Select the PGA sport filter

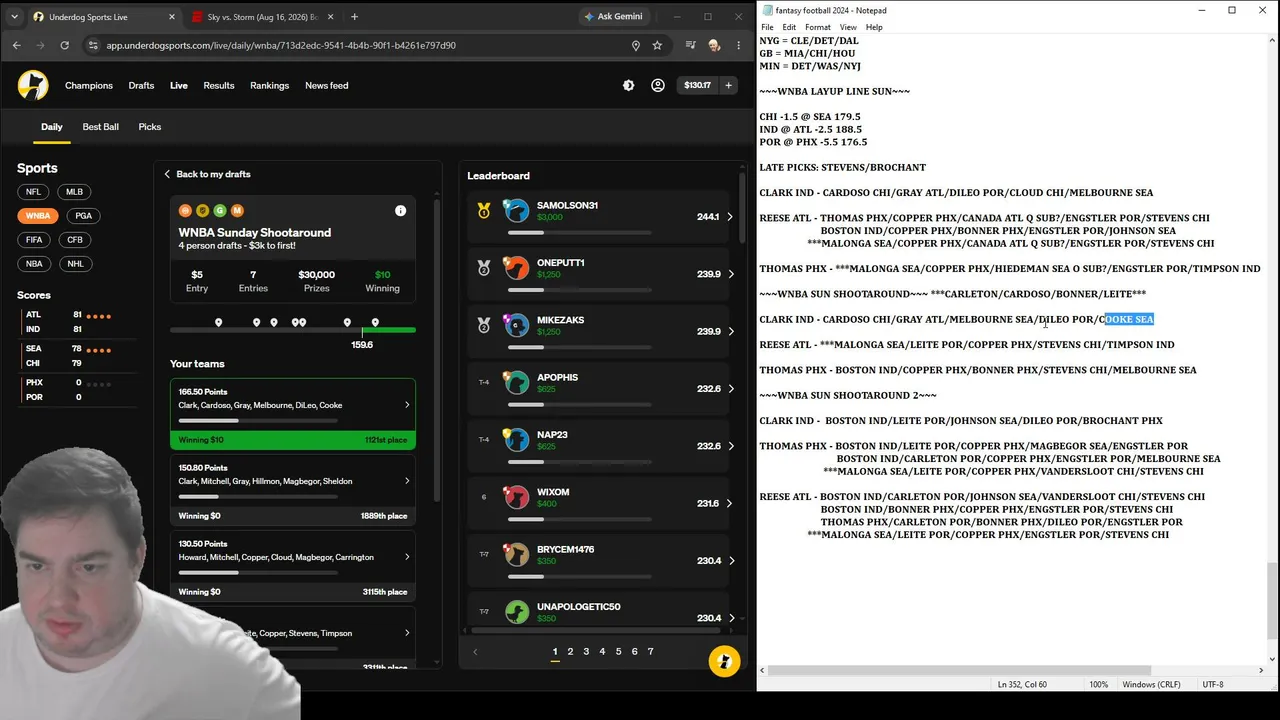84,216
